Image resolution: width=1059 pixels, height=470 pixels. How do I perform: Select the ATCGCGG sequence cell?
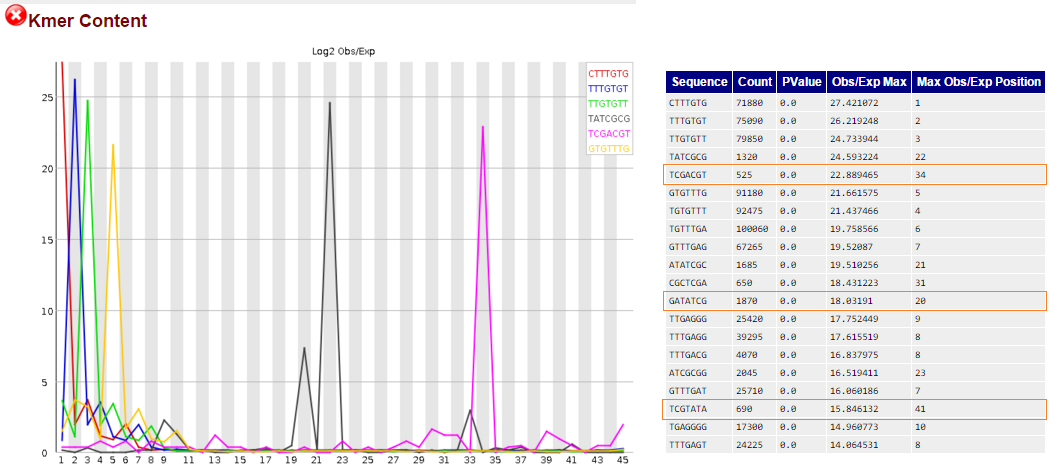point(699,372)
